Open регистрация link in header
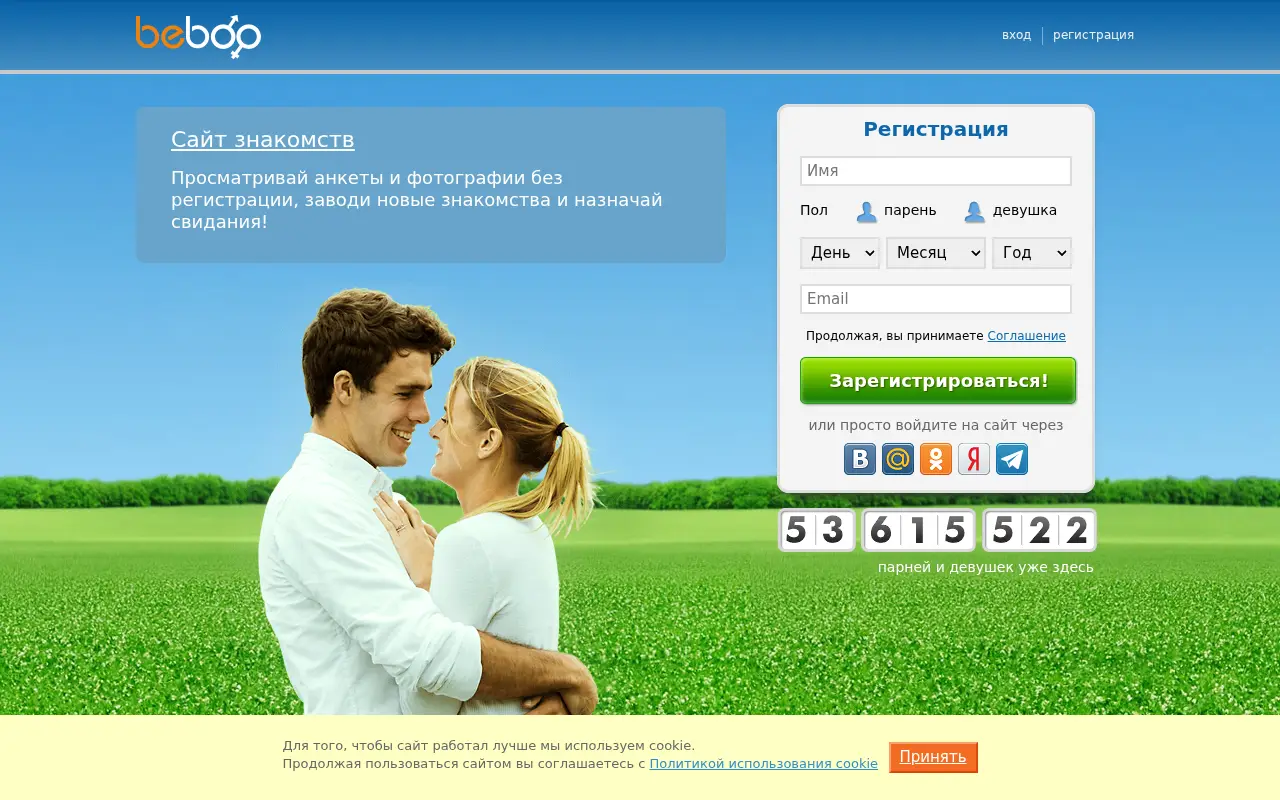The image size is (1280, 800). [1093, 35]
